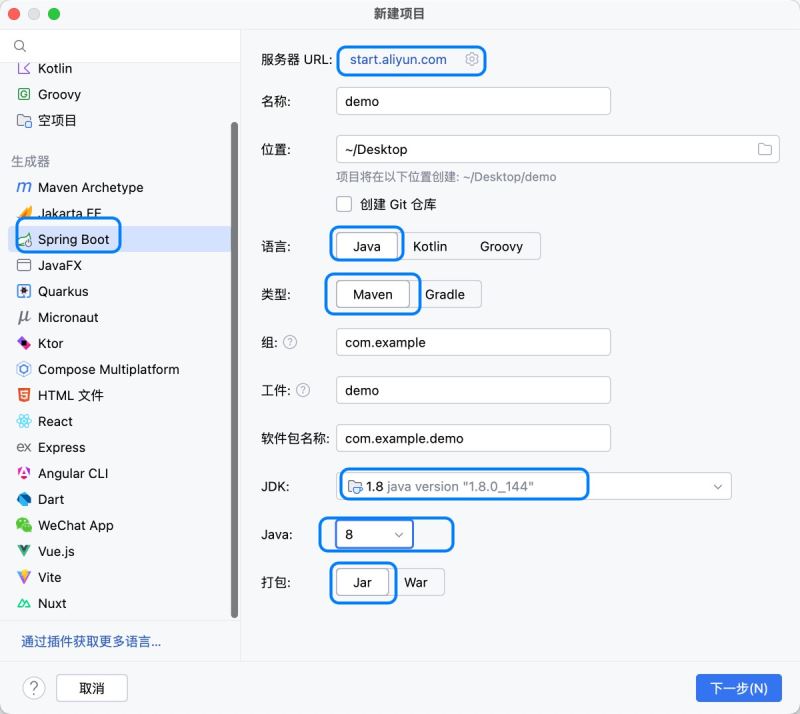Select Groovy as language option
800x714 pixels.
point(502,247)
